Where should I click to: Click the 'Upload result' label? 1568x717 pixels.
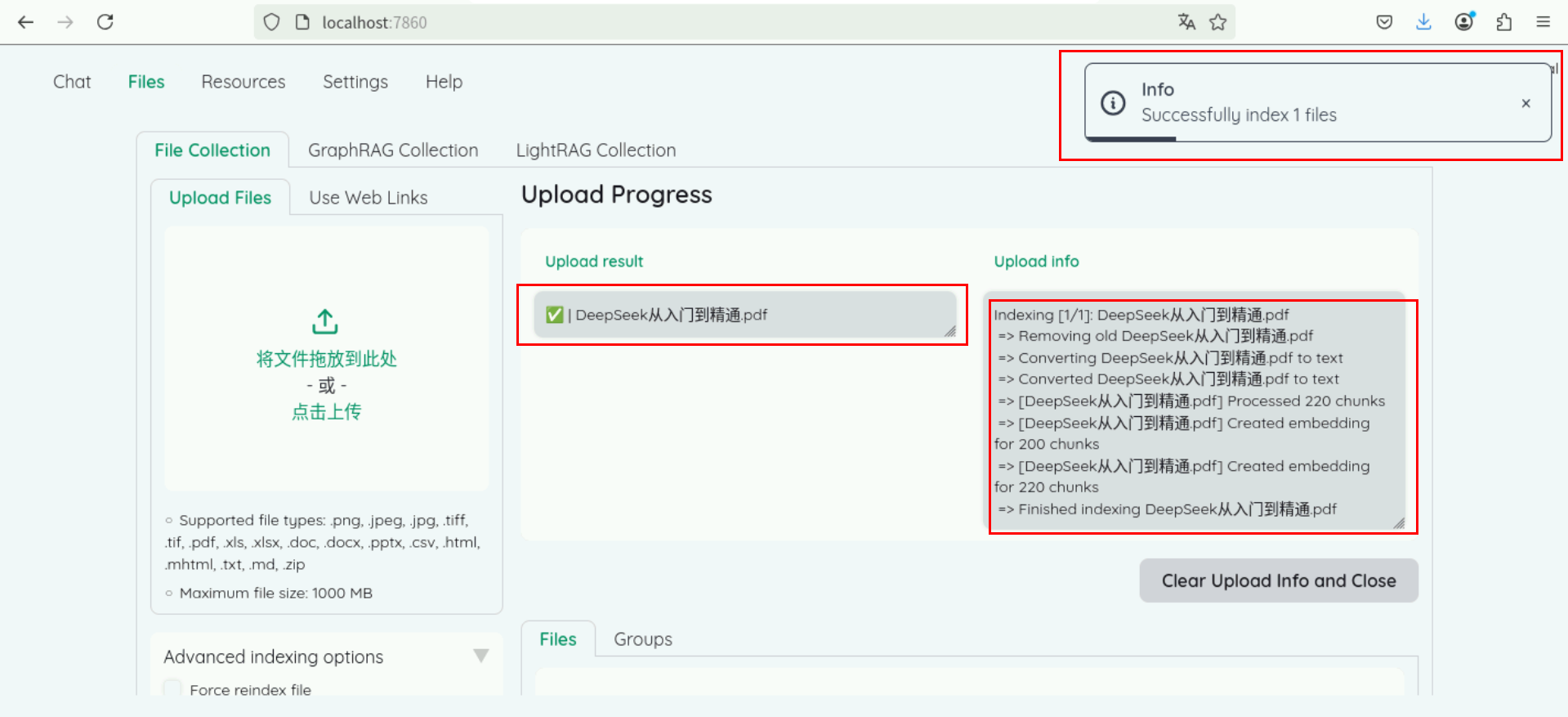pyautogui.click(x=594, y=262)
